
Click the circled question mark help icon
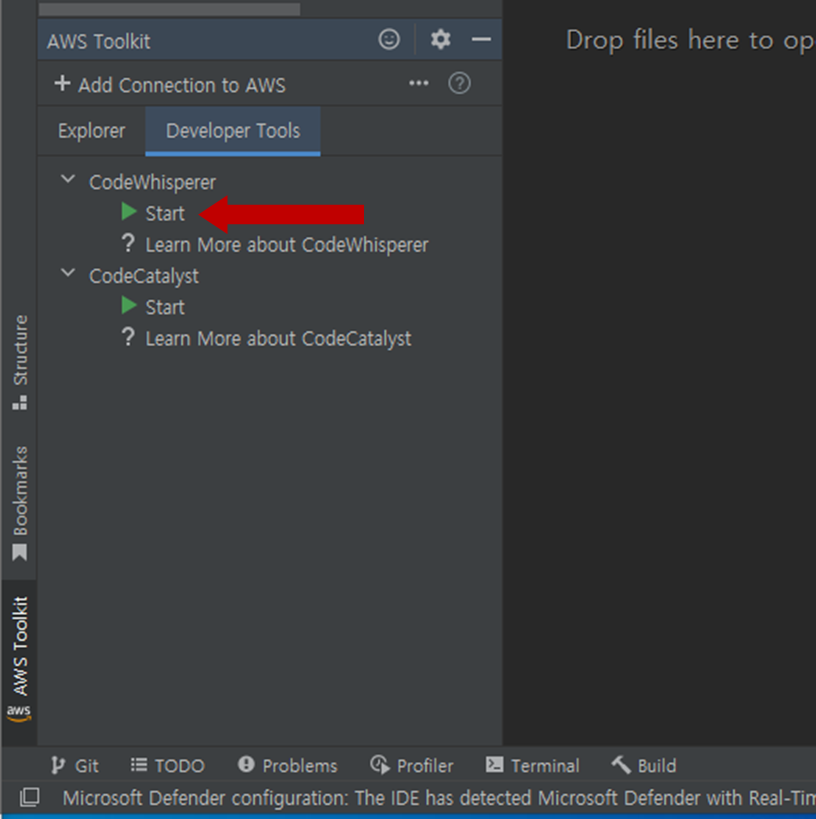pyautogui.click(x=459, y=84)
